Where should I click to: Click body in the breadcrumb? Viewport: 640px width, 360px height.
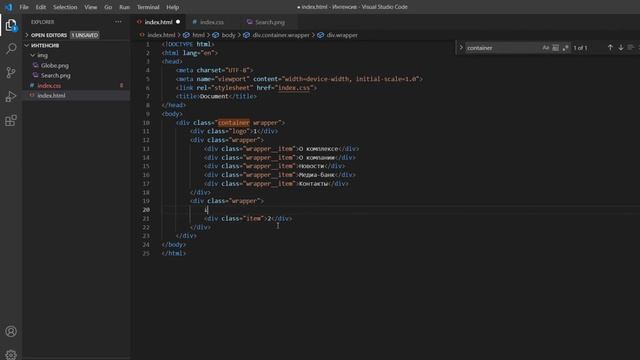click(x=229, y=35)
